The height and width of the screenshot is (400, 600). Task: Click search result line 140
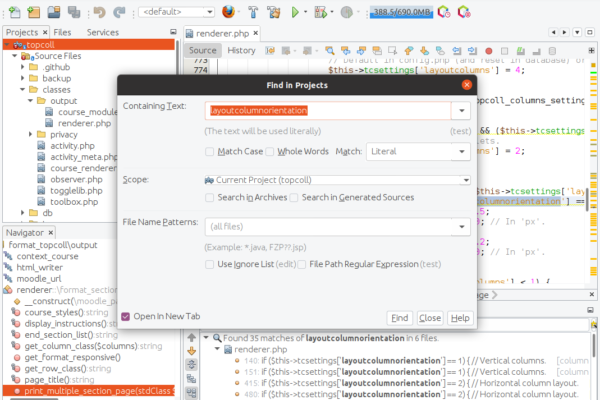412,361
